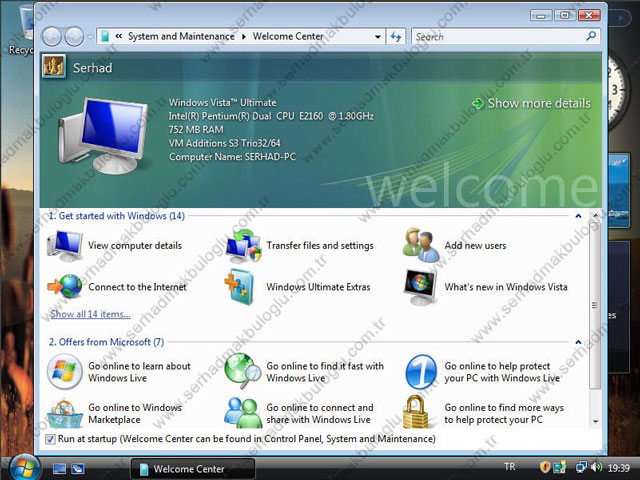Click the scrollbar down arrow

coord(596,421)
